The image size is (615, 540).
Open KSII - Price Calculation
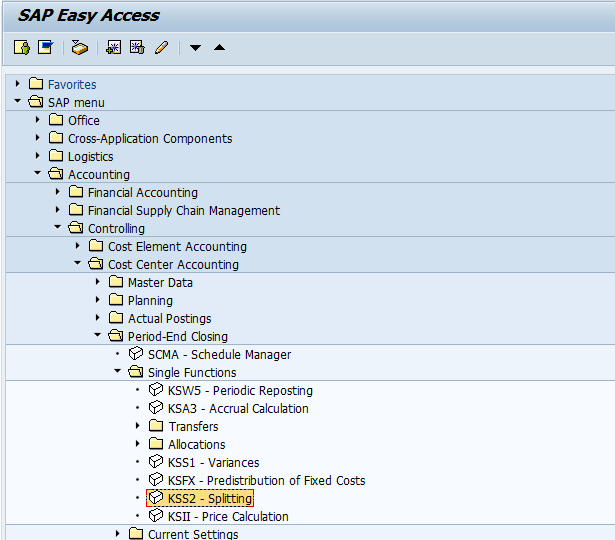coord(228,517)
